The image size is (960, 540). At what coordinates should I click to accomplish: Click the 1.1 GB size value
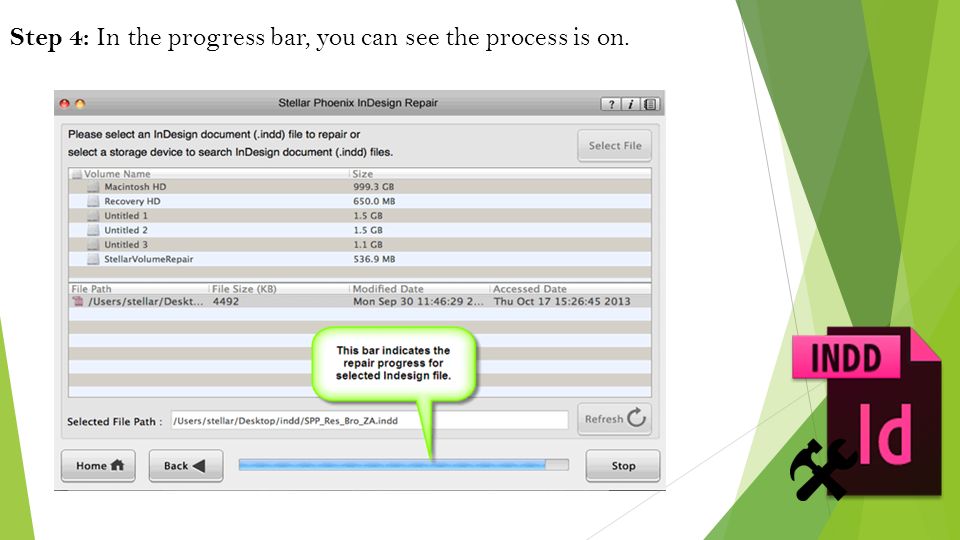368,244
